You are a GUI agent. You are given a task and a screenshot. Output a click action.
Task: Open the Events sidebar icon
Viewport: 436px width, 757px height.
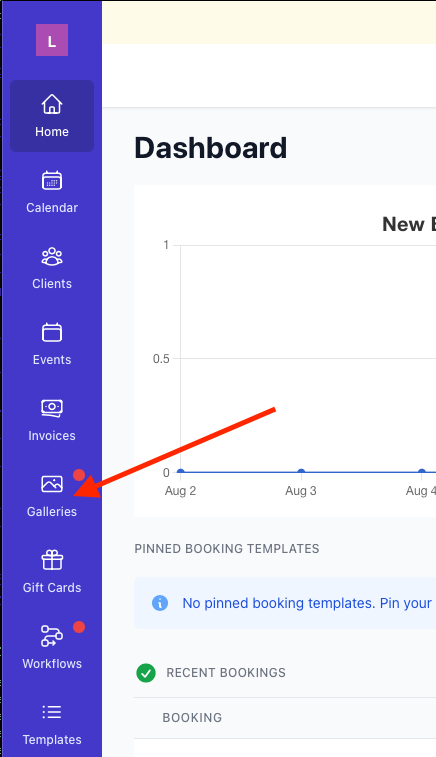point(52,333)
